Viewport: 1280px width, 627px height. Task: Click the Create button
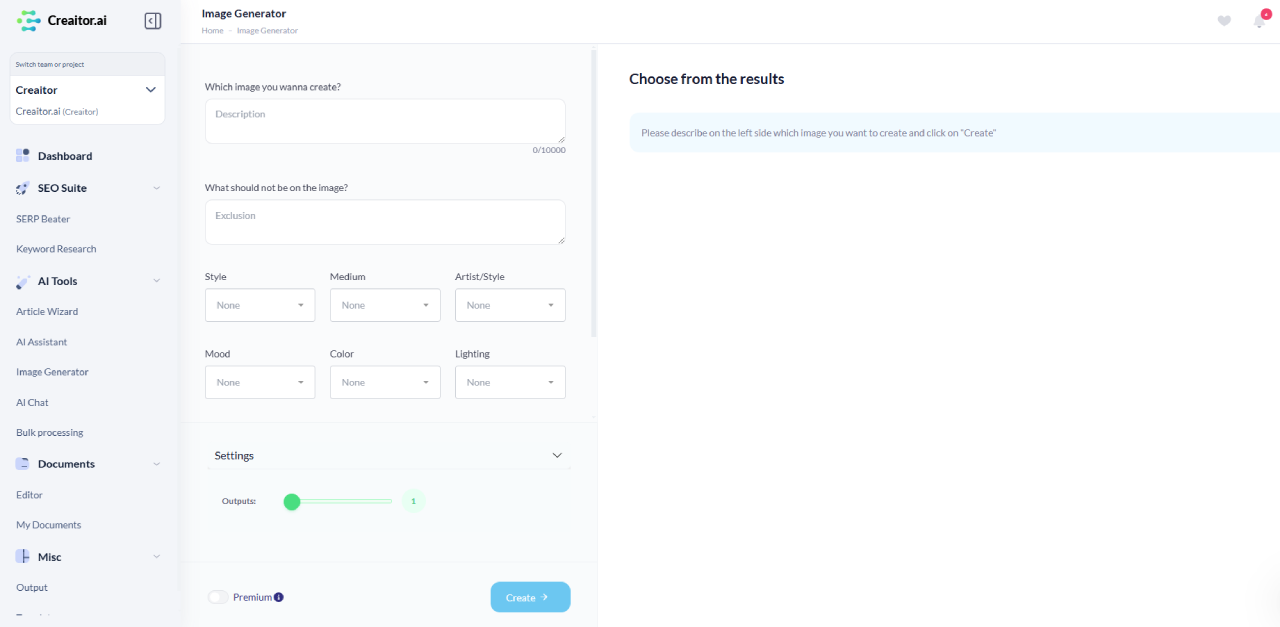[x=530, y=597]
